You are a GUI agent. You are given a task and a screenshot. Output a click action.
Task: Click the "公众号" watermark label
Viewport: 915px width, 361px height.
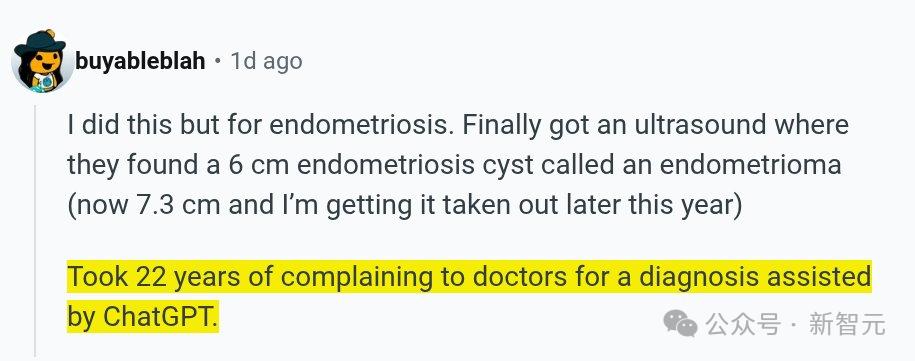(x=742, y=324)
